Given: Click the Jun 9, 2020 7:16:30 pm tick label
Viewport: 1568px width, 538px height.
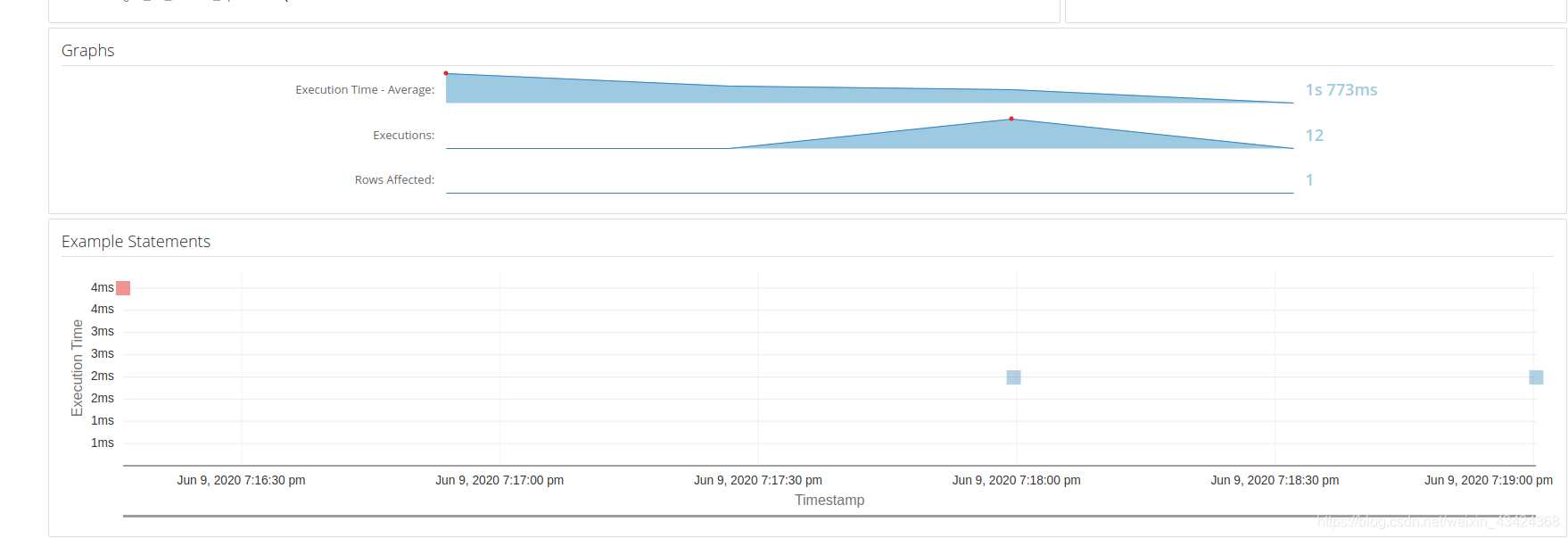Looking at the screenshot, I should [x=241, y=480].
